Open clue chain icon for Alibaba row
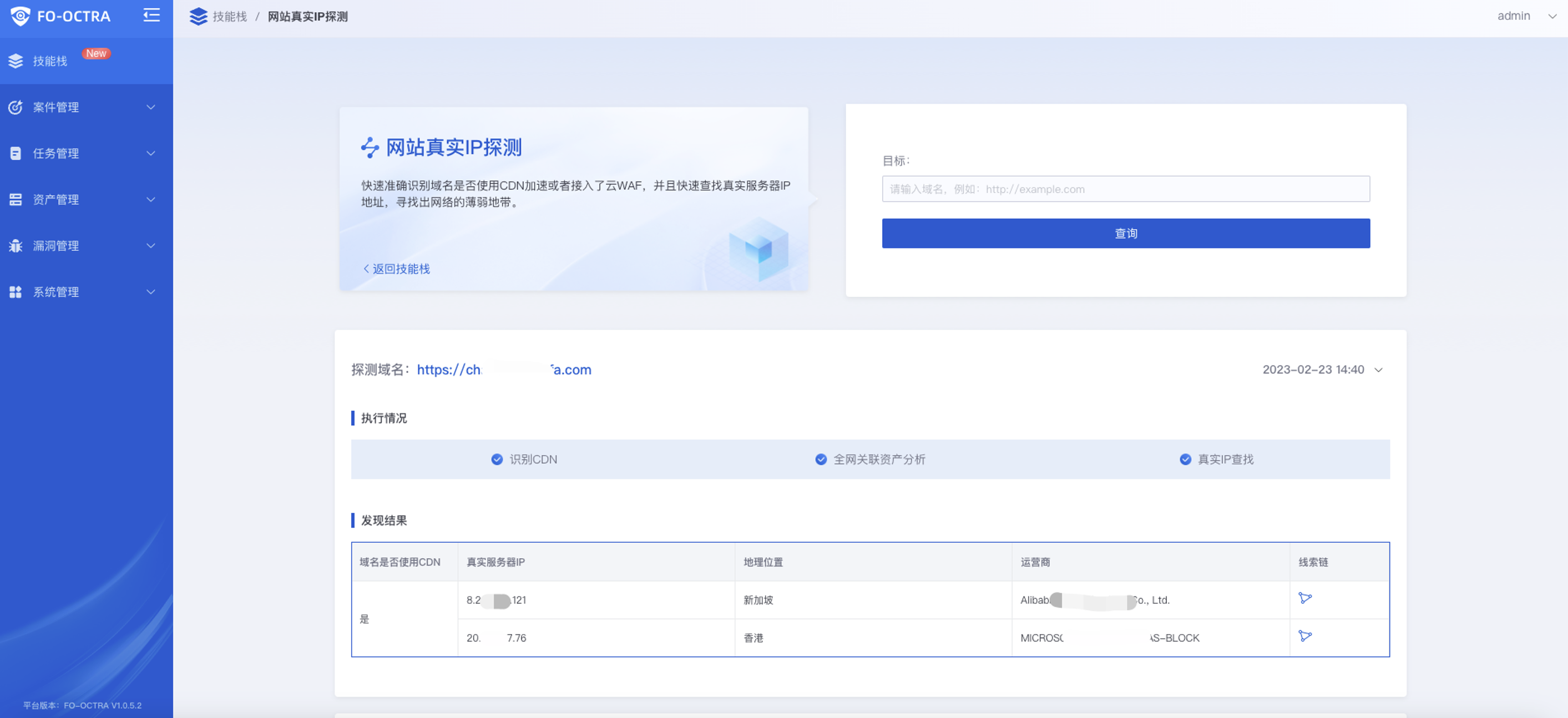 pyautogui.click(x=1305, y=598)
